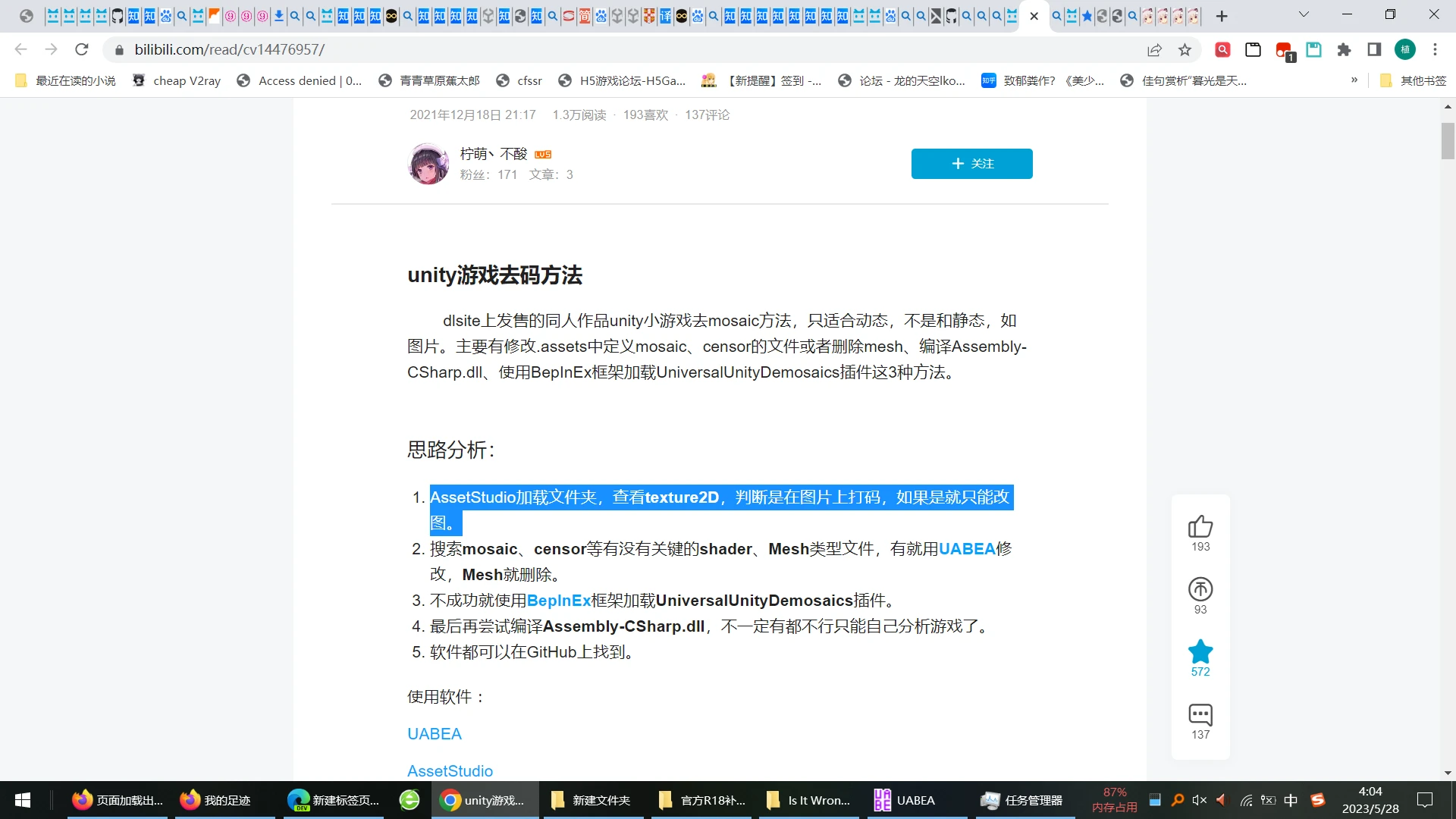
Task: Click the share icon in the address bar
Action: pyautogui.click(x=1154, y=50)
